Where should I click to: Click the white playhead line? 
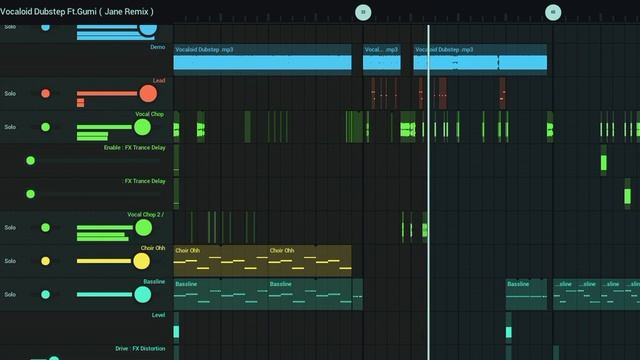(x=428, y=192)
